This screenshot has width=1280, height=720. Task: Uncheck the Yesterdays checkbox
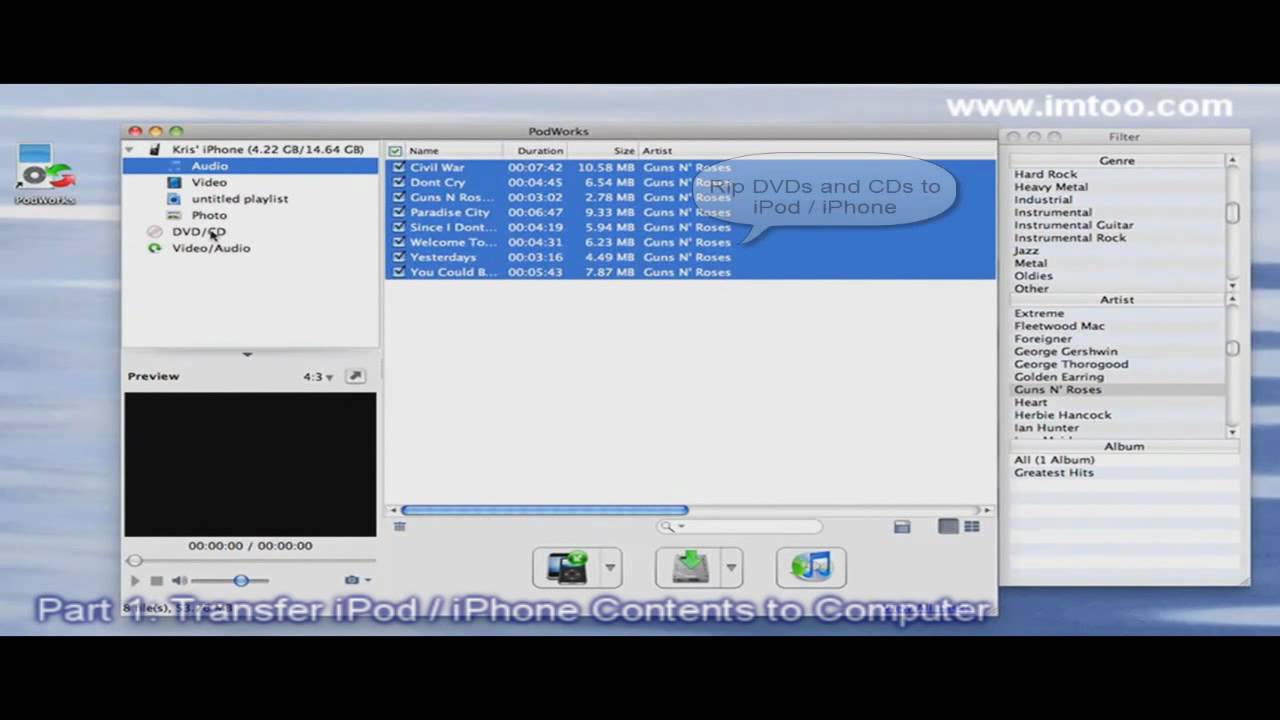pyautogui.click(x=399, y=257)
